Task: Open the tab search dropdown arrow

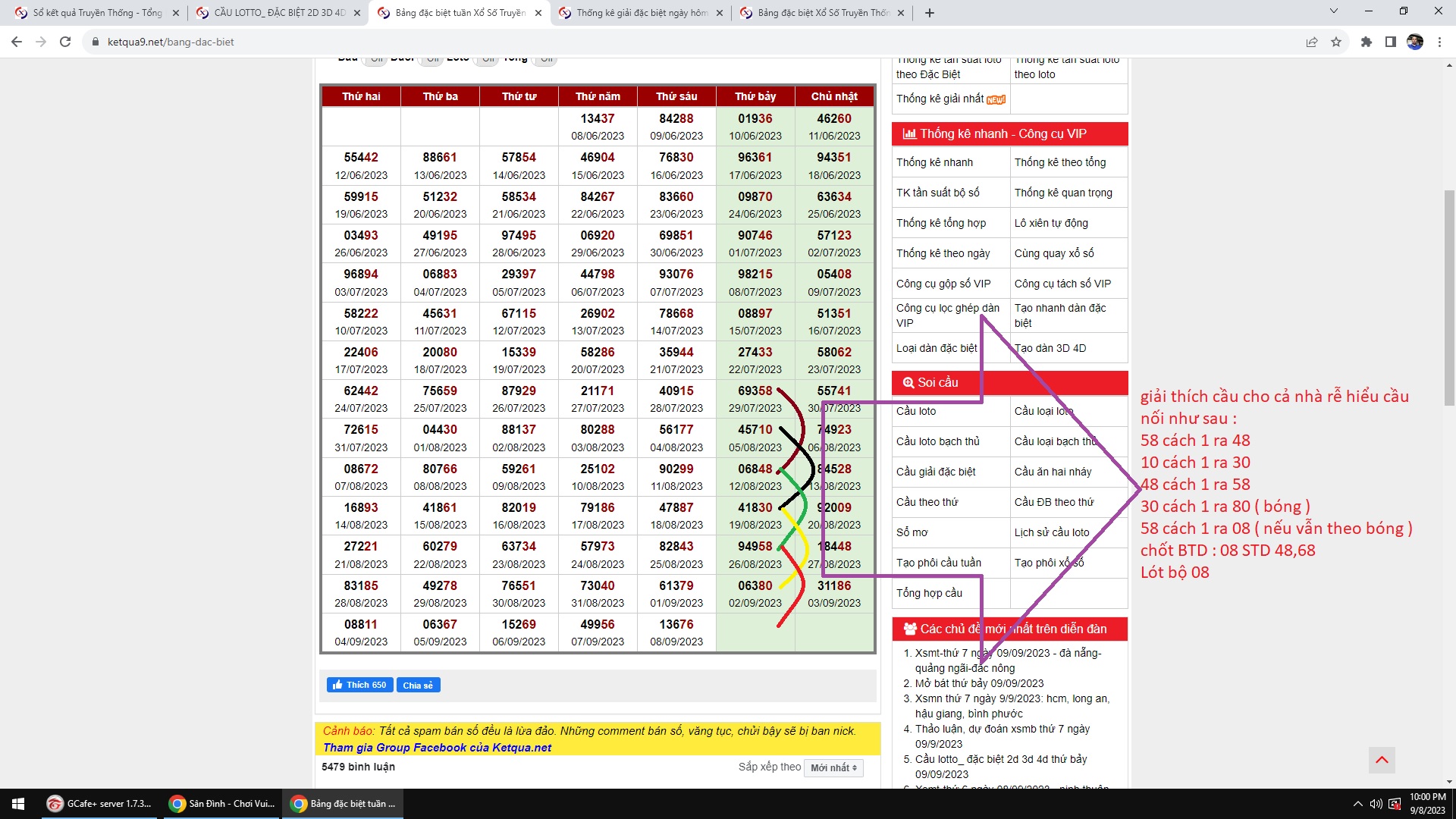Action: pos(1334,11)
